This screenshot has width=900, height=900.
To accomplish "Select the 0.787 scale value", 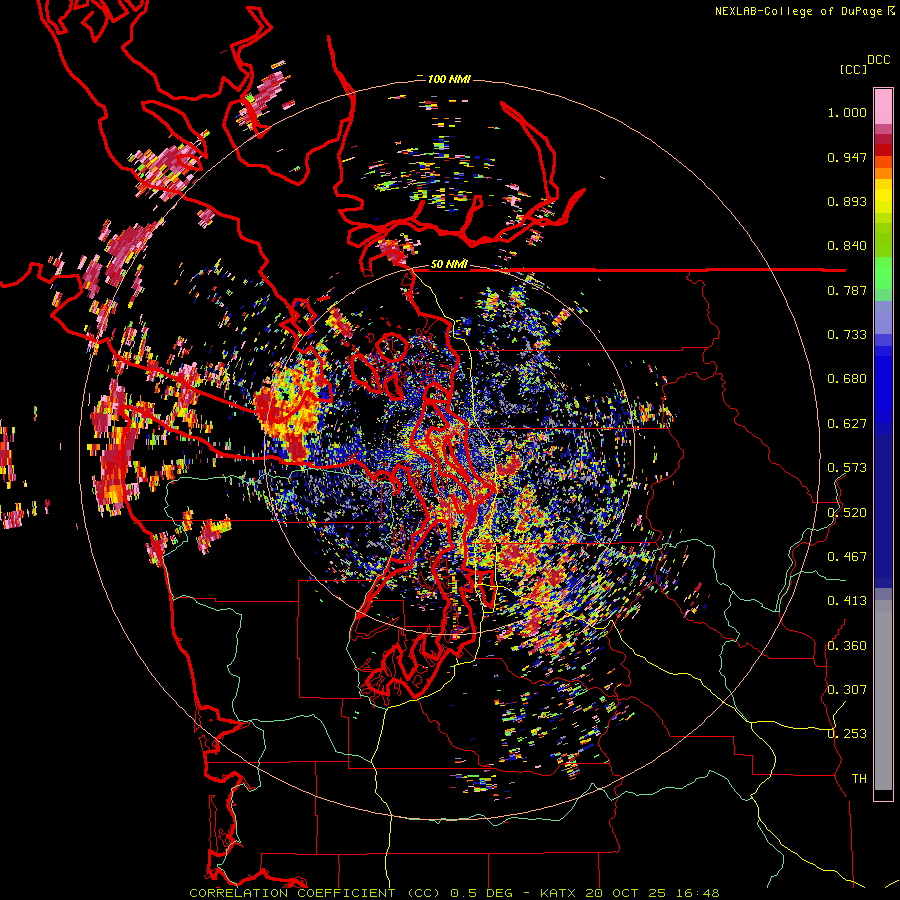I will 847,290.
